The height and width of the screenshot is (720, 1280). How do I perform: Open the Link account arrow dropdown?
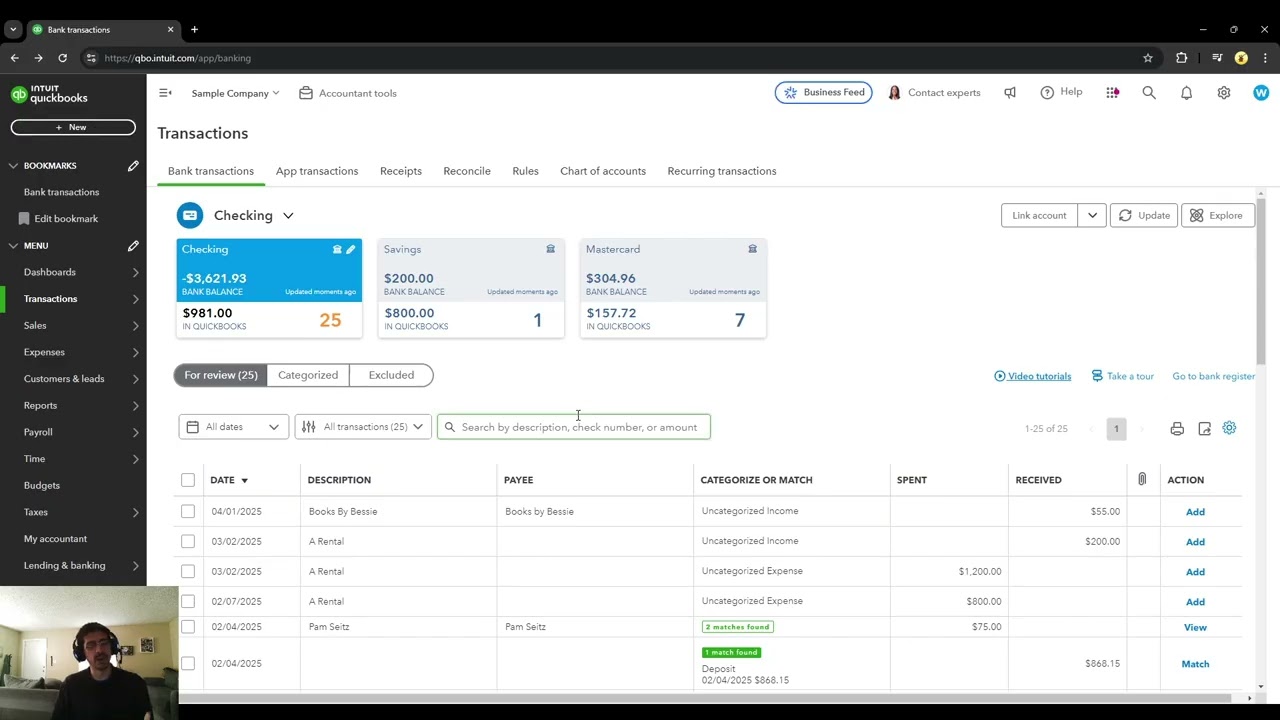1092,215
